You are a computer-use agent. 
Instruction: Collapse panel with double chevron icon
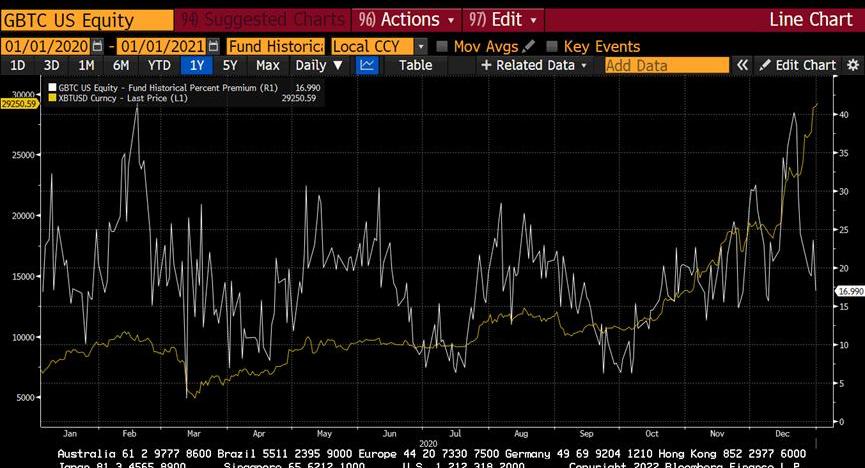pos(743,65)
